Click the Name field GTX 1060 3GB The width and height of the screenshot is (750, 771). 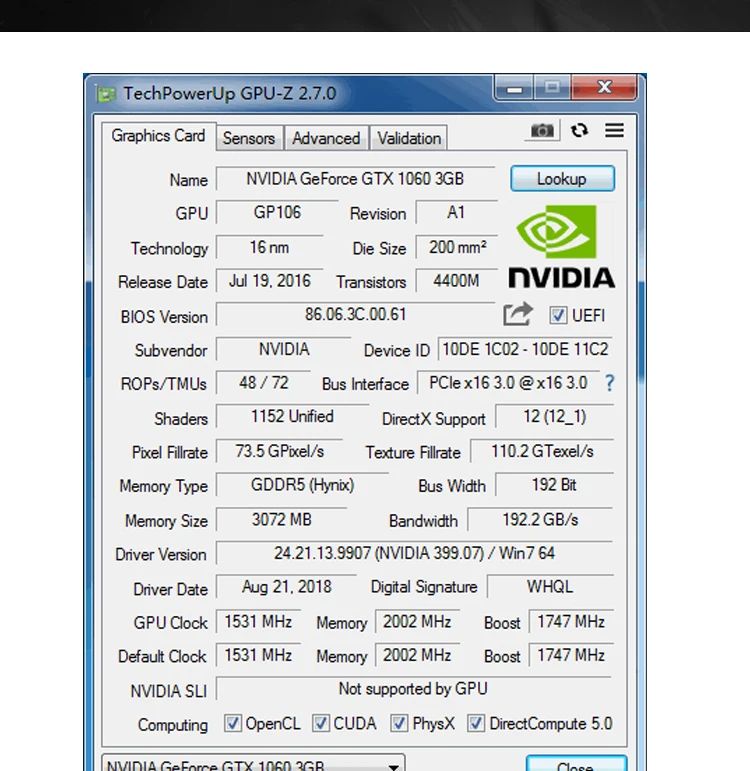coord(355,179)
